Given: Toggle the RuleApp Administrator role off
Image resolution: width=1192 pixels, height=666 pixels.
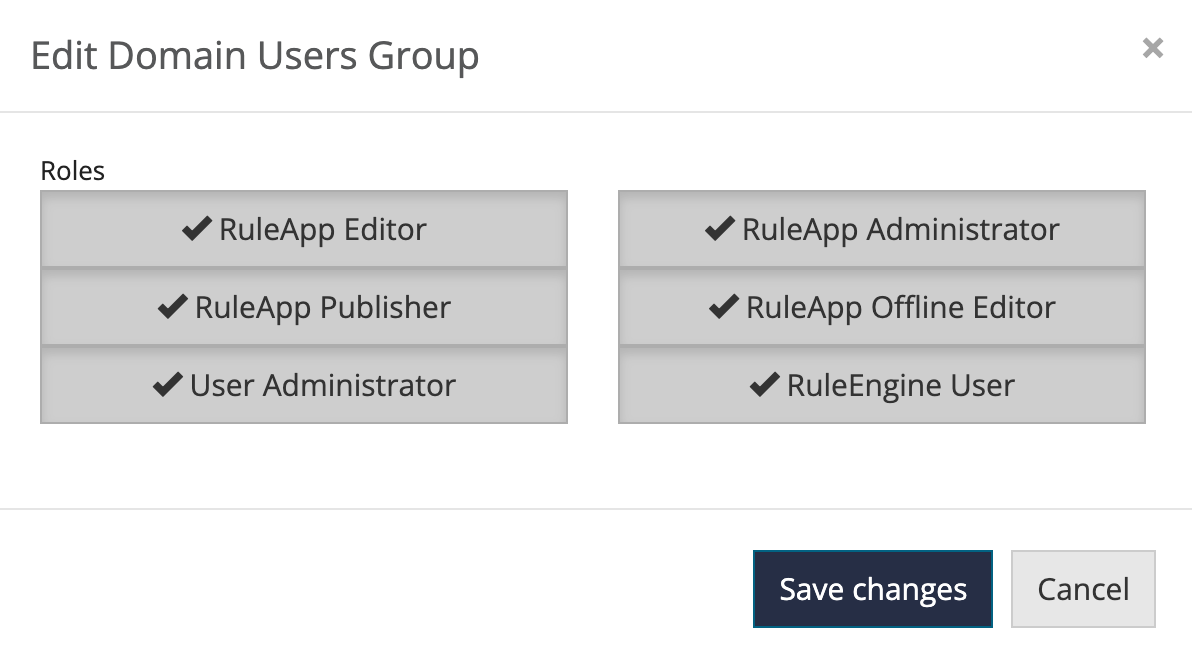Looking at the screenshot, I should click(x=881, y=230).
